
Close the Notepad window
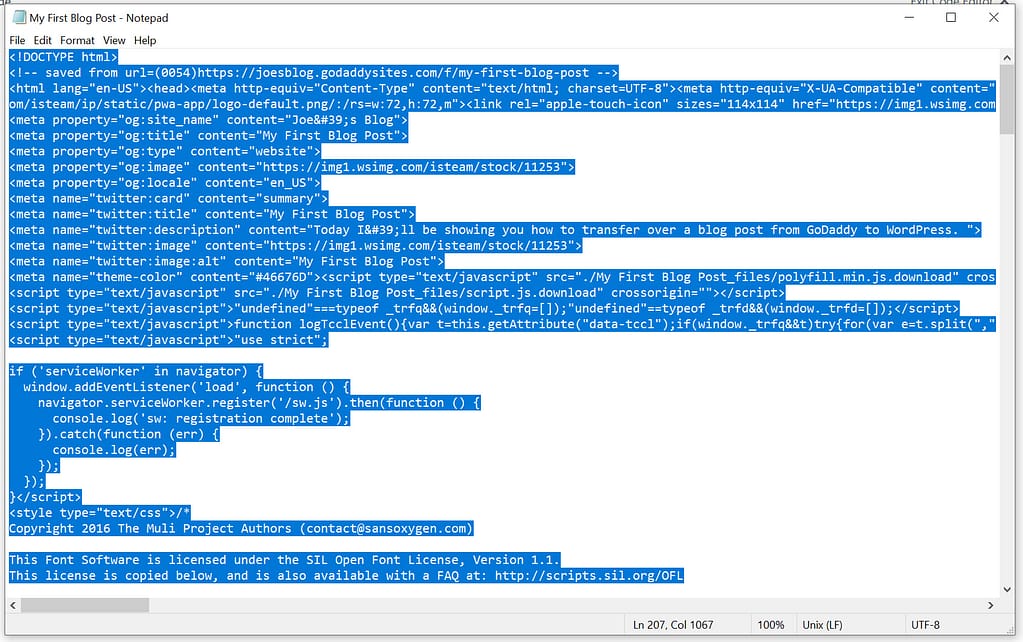pyautogui.click(x=993, y=18)
